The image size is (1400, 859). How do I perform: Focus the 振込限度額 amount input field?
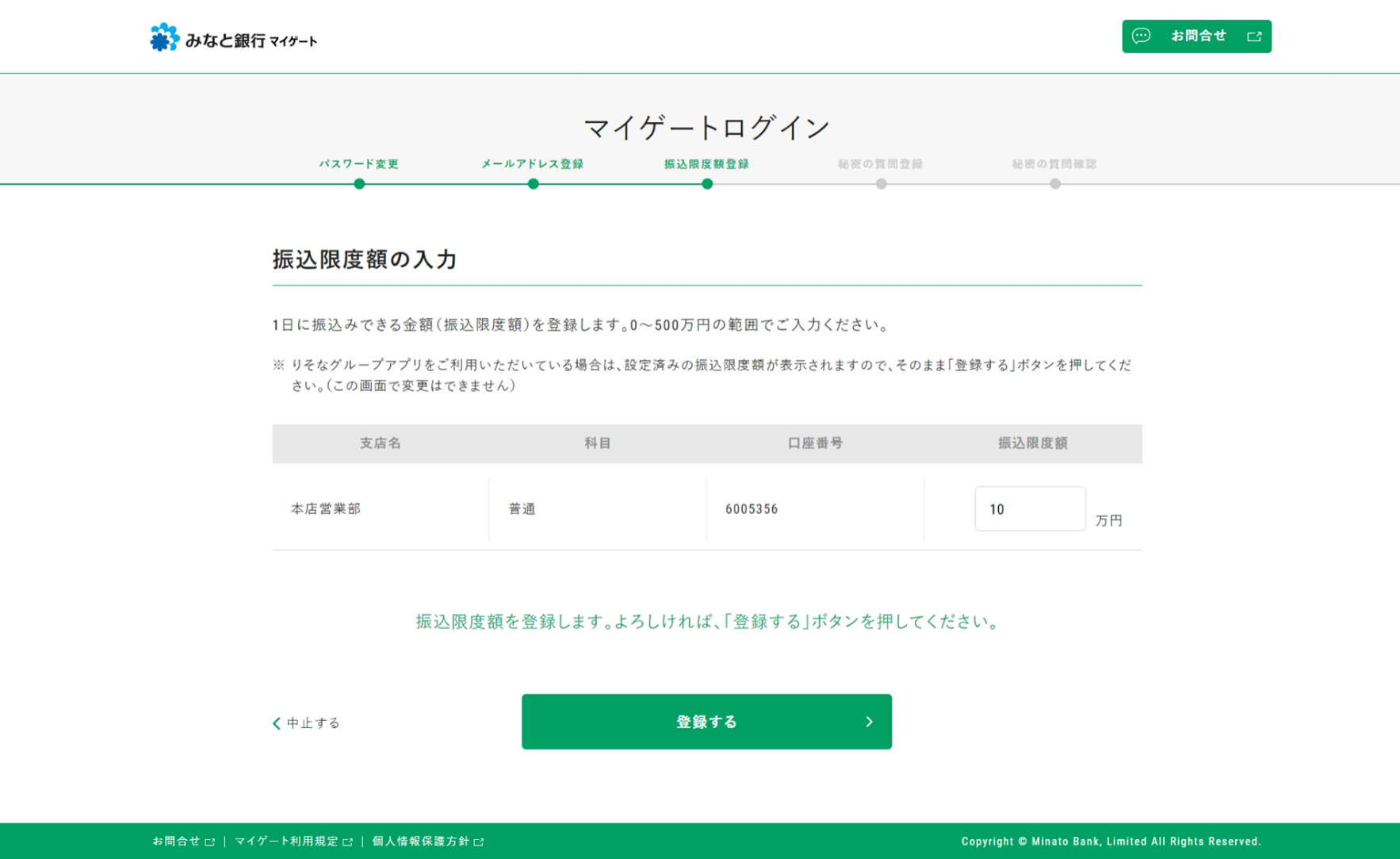pos(1030,509)
